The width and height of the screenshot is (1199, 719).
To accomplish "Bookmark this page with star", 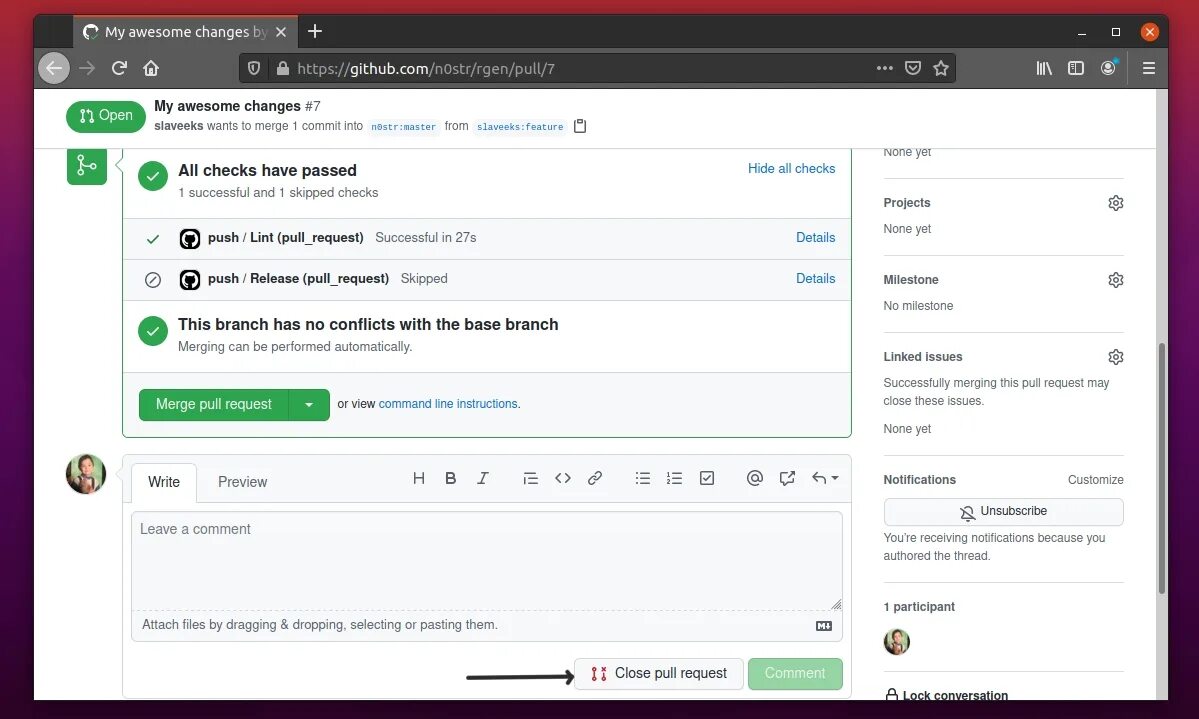I will (941, 68).
